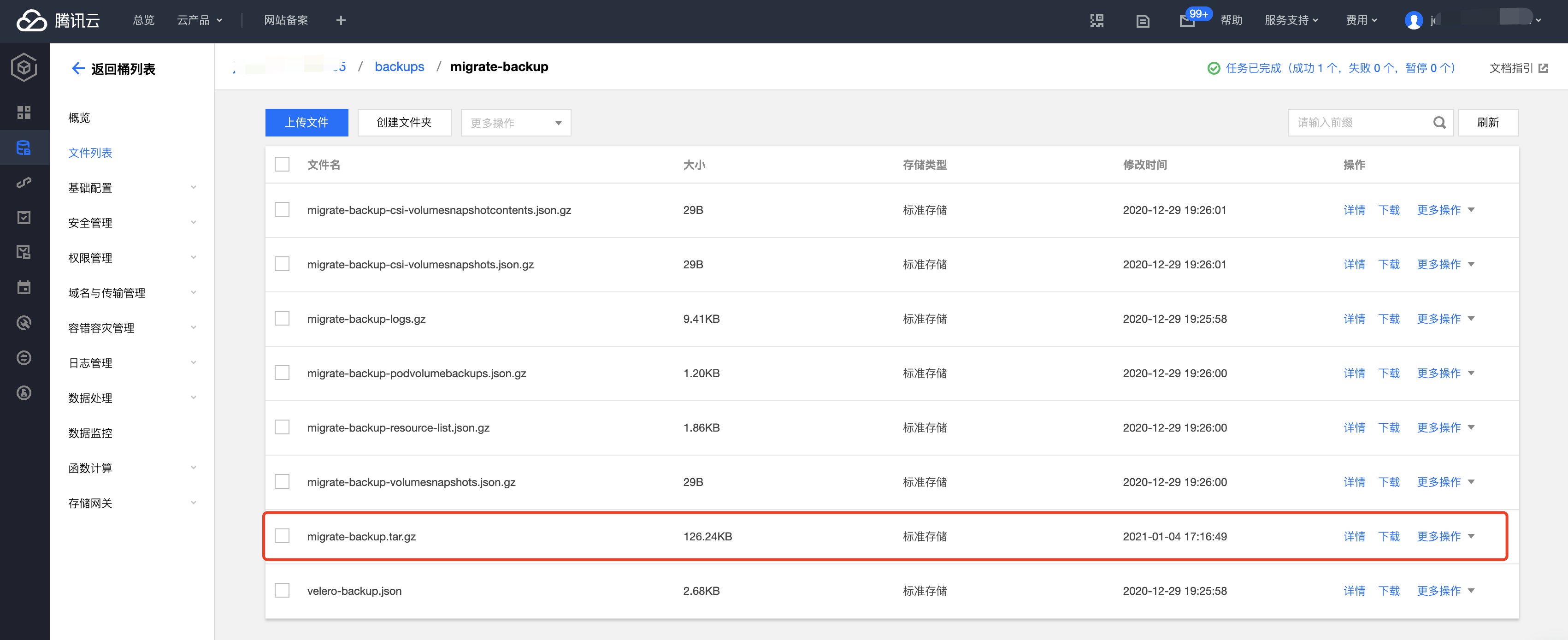1568x640 pixels.
Task: Click 下载 for migrate-backup.tar.gz
Action: pyautogui.click(x=1389, y=536)
